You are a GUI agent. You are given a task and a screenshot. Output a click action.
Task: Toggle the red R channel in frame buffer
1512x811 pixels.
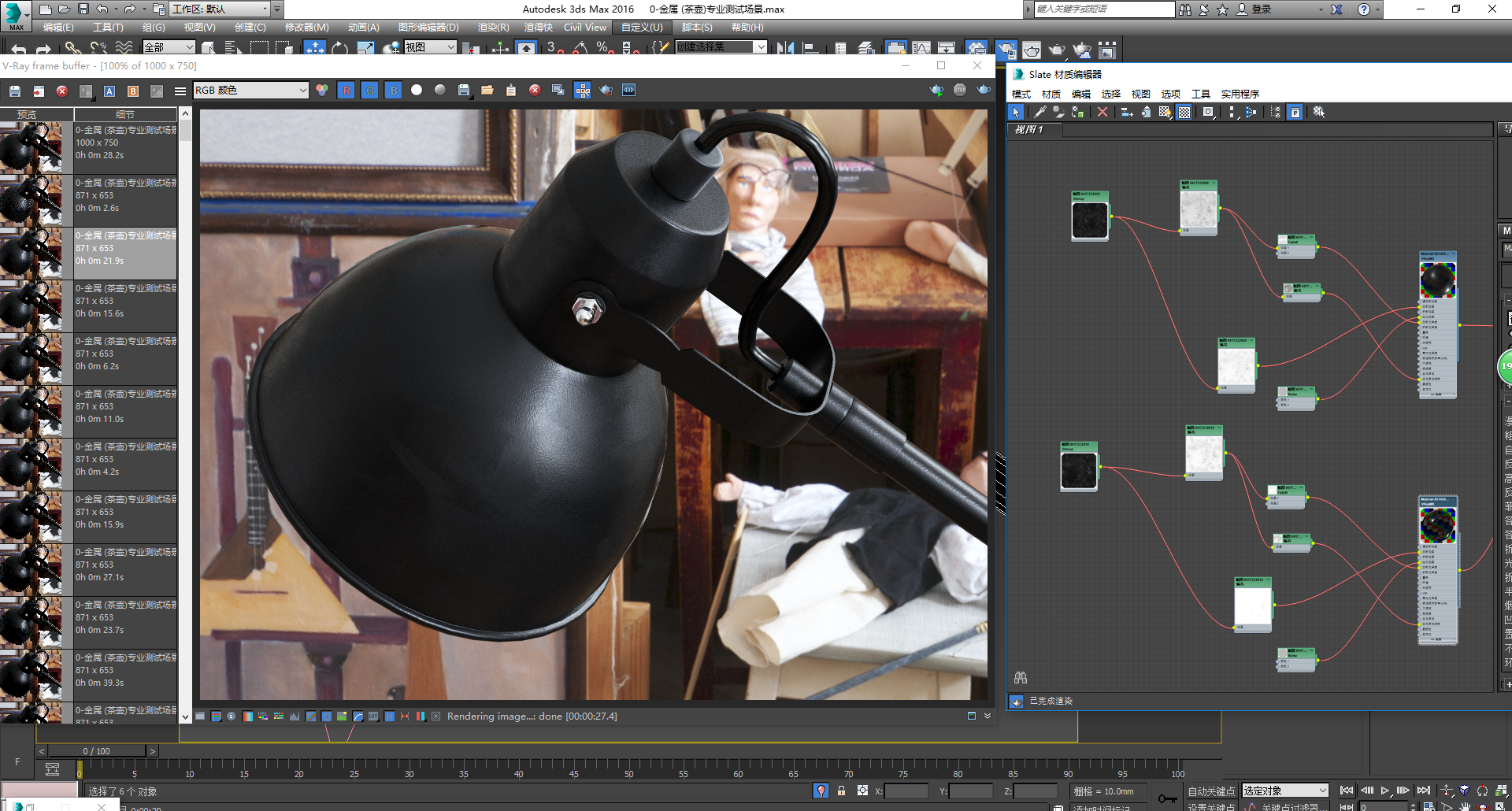point(346,91)
